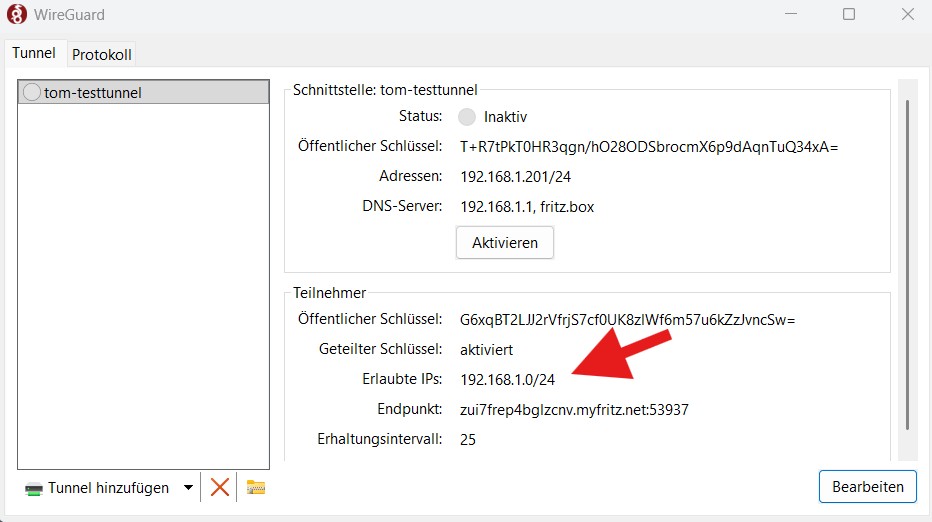This screenshot has height=522, width=932.
Task: Maximize the WireGuard window
Action: click(x=849, y=14)
